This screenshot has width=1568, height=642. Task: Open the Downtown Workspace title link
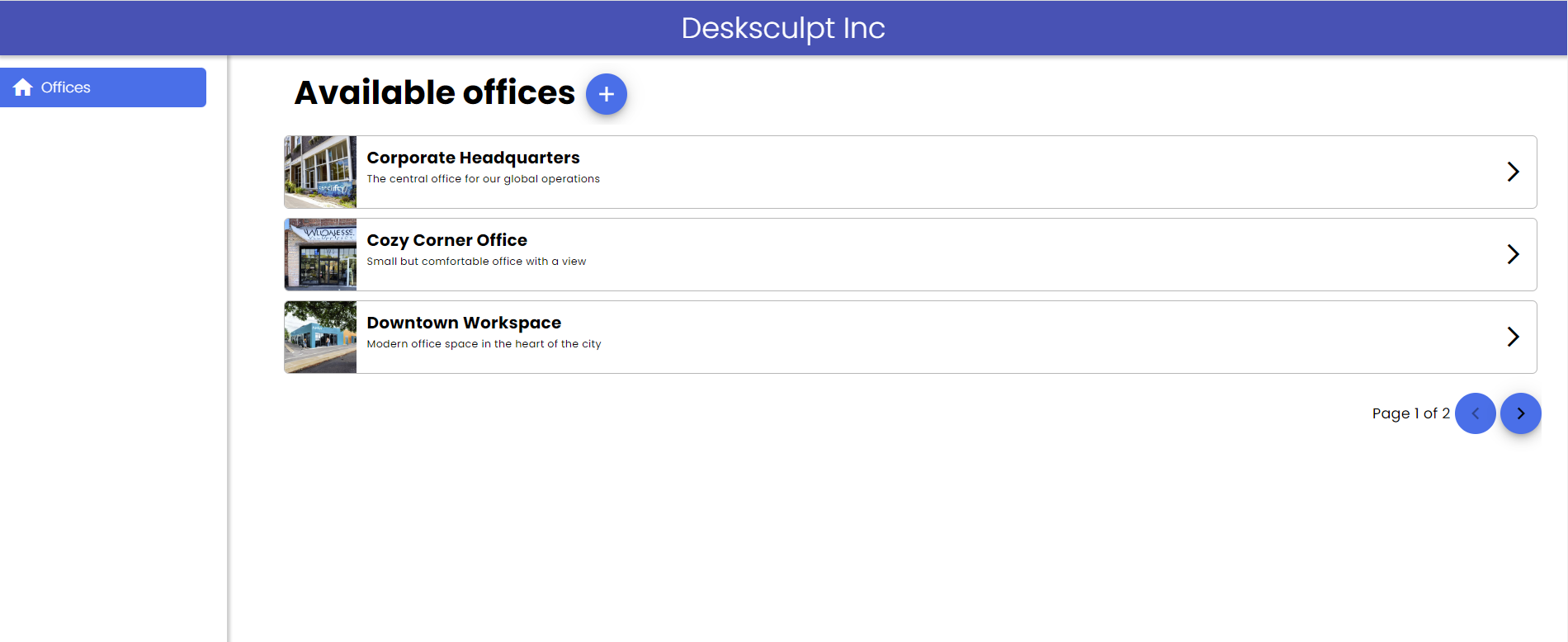(464, 323)
